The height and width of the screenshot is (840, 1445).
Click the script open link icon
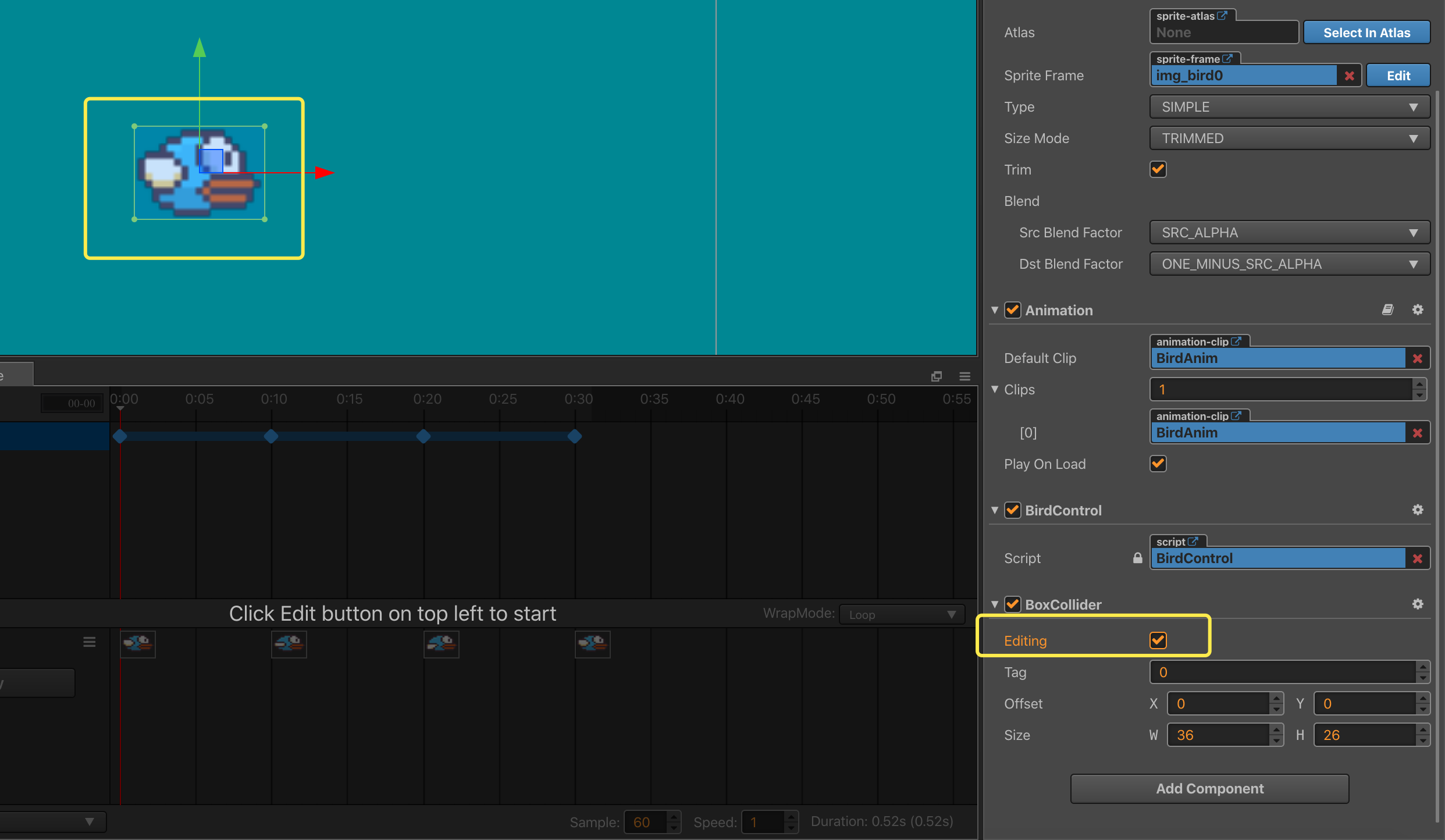1193,542
